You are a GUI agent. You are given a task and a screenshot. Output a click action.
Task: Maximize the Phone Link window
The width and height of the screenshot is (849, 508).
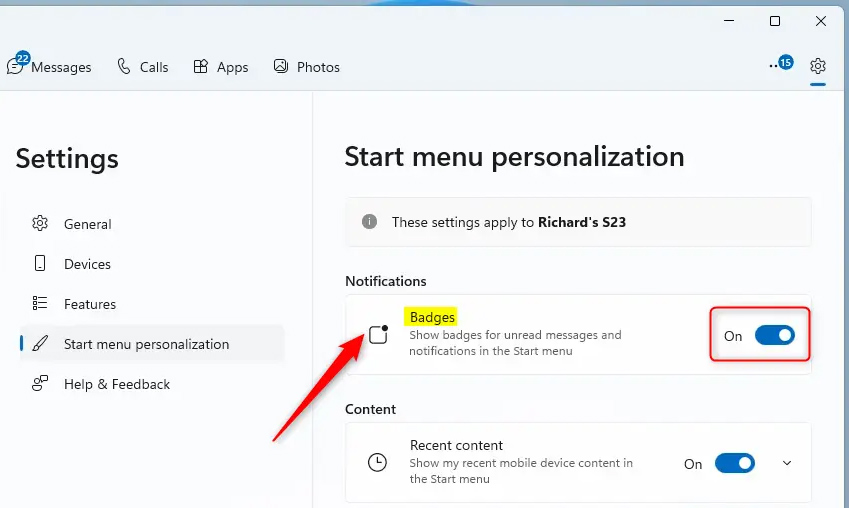coord(775,21)
